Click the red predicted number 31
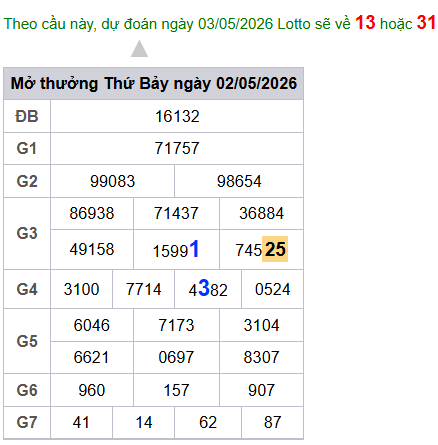Image resolution: width=438 pixels, height=445 pixels. click(426, 23)
